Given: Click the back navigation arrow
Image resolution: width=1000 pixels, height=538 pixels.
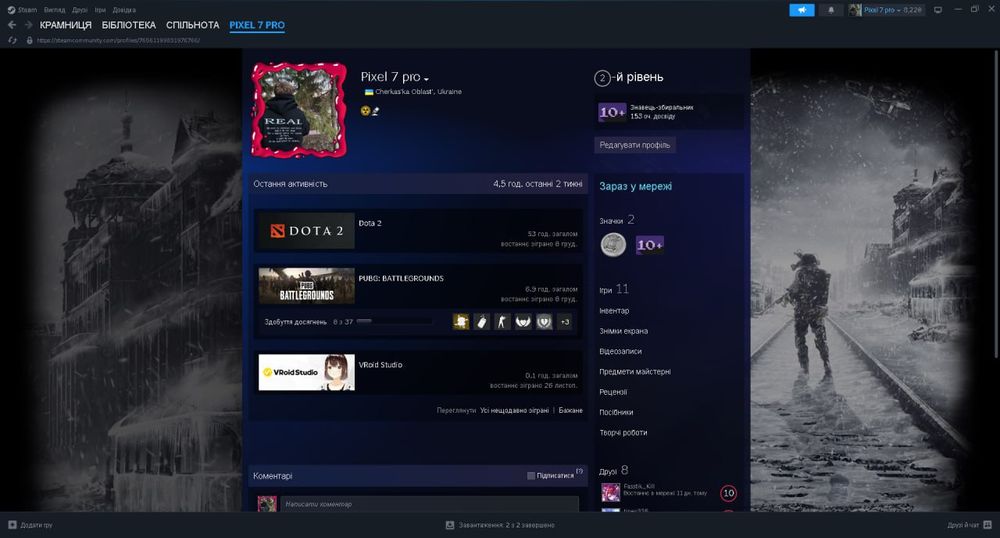Looking at the screenshot, I should 12,25.
